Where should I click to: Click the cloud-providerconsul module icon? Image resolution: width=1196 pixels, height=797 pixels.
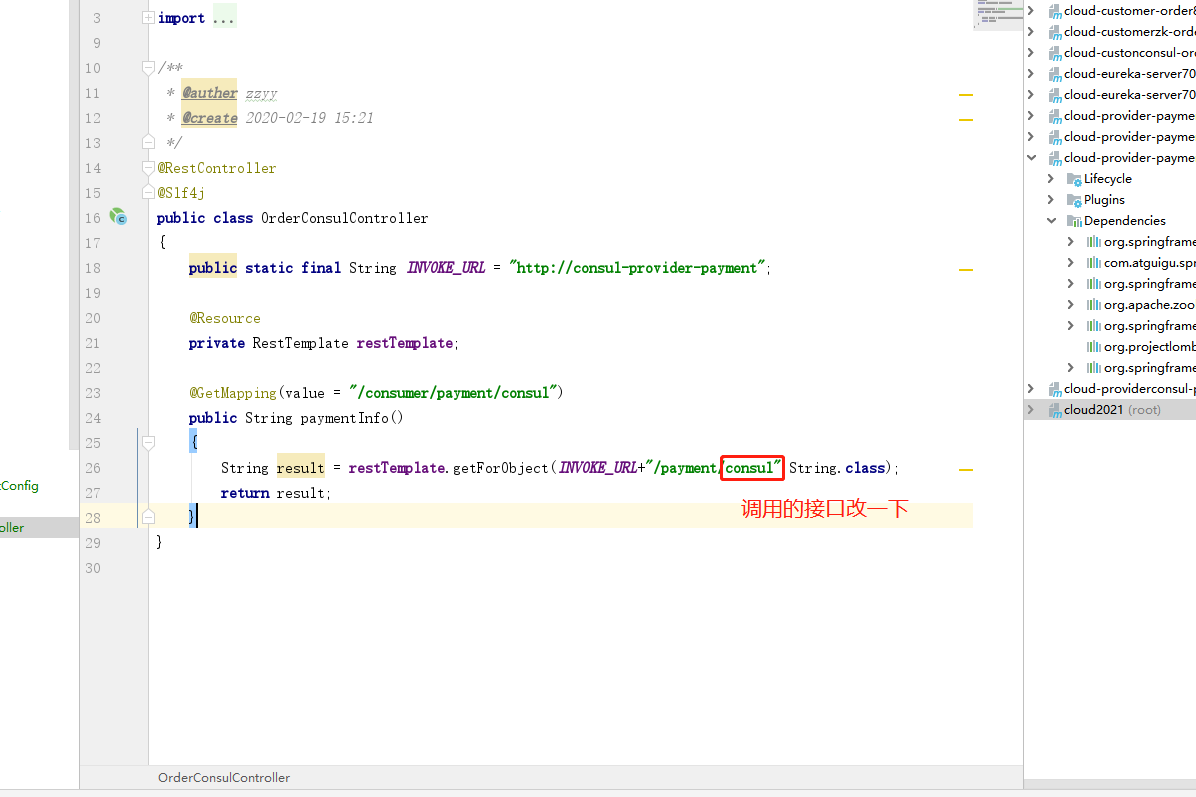1055,389
